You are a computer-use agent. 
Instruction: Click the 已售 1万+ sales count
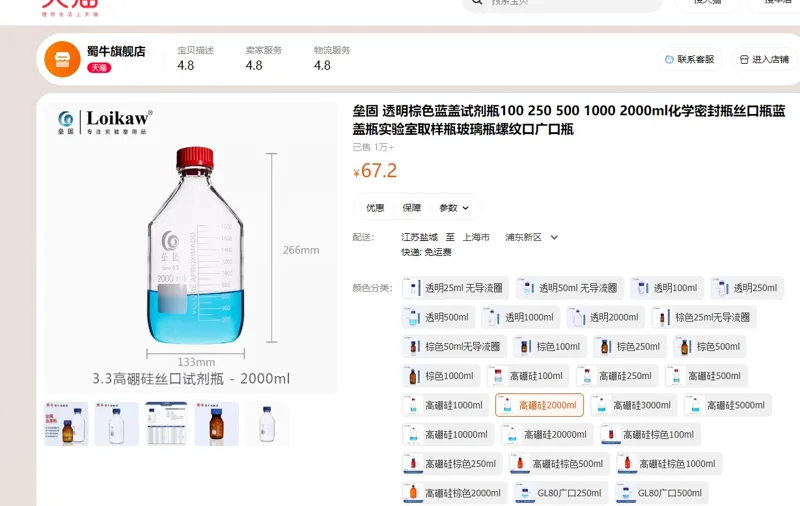[x=373, y=147]
